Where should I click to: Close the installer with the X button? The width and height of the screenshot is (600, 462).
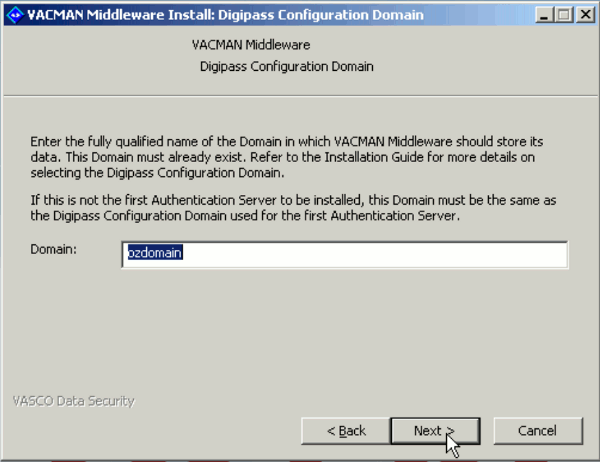click(585, 15)
